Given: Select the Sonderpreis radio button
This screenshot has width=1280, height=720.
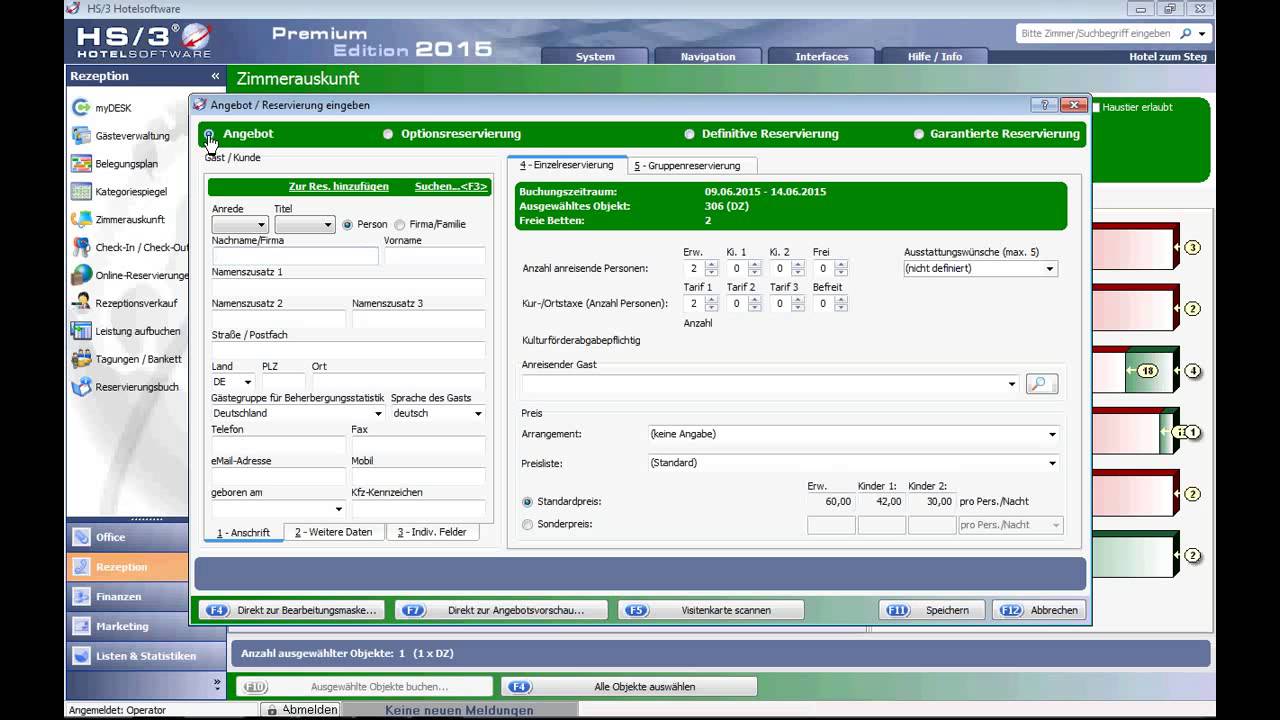Looking at the screenshot, I should pos(528,524).
